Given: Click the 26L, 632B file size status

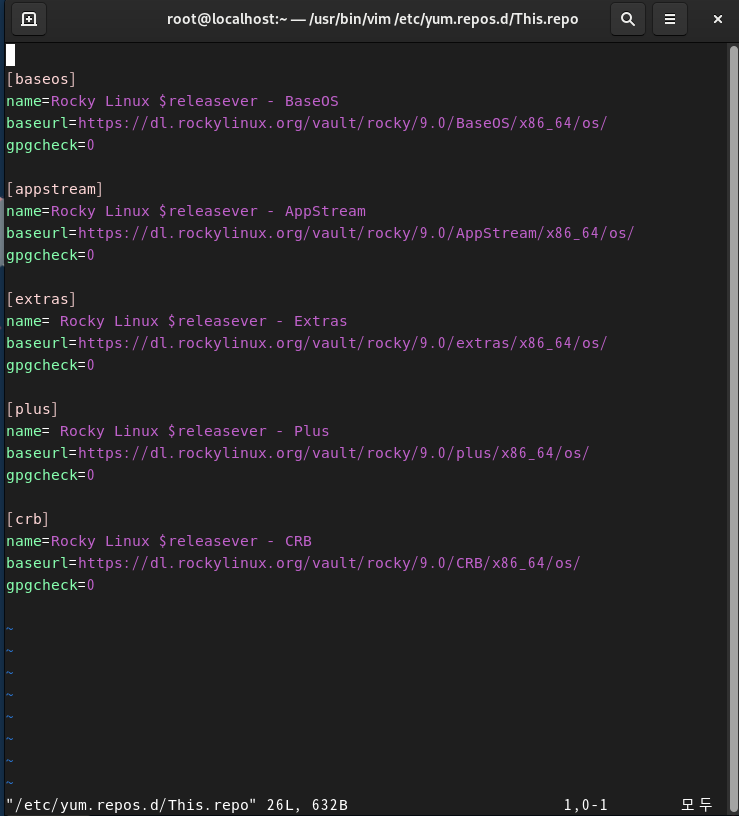Looking at the screenshot, I should 307,805.
